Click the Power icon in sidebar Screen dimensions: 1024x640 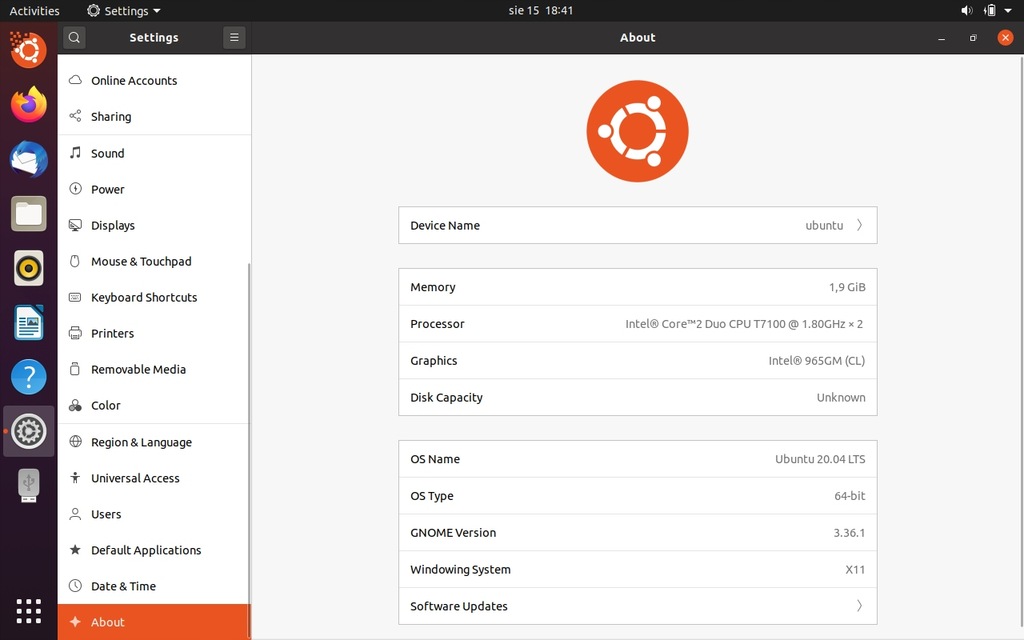pos(76,189)
